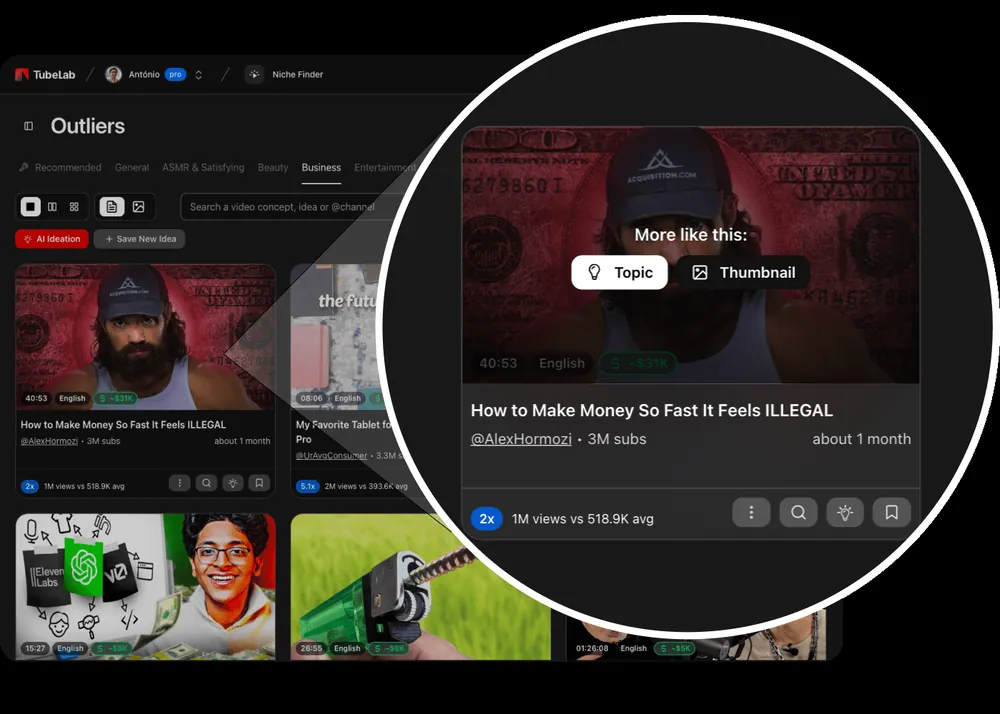Click the blue 2x outlier badge on small card

[29, 486]
